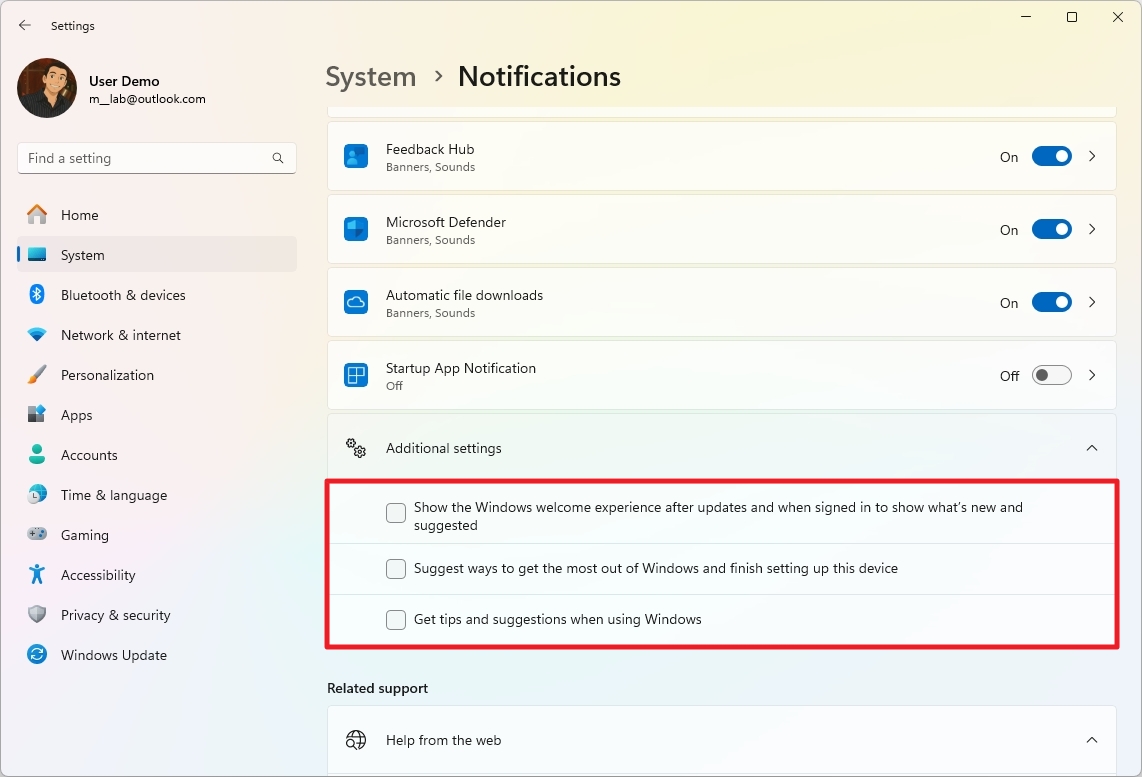This screenshot has height=777, width=1142.
Task: Click the user profile avatar picture
Action: [x=47, y=88]
